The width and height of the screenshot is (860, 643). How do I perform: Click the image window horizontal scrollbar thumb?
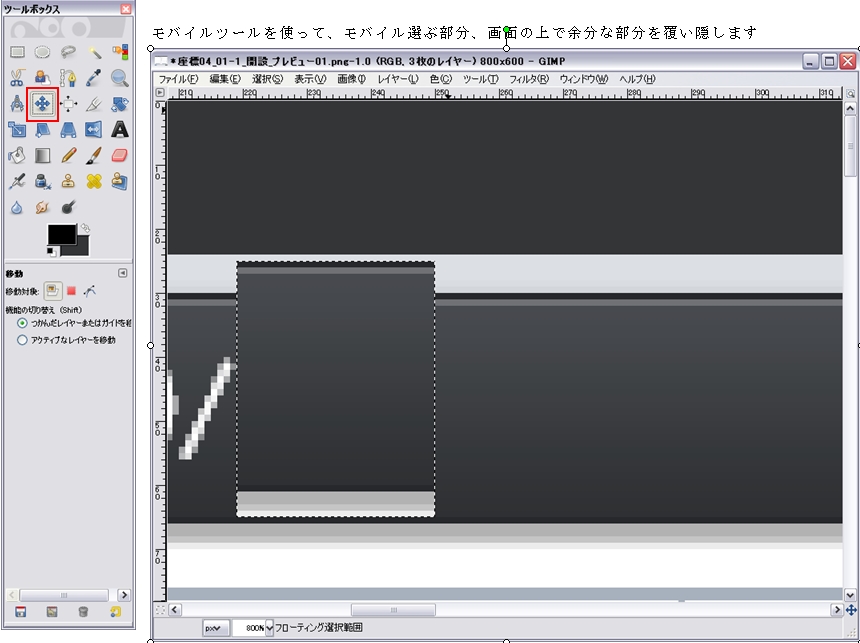coord(392,609)
